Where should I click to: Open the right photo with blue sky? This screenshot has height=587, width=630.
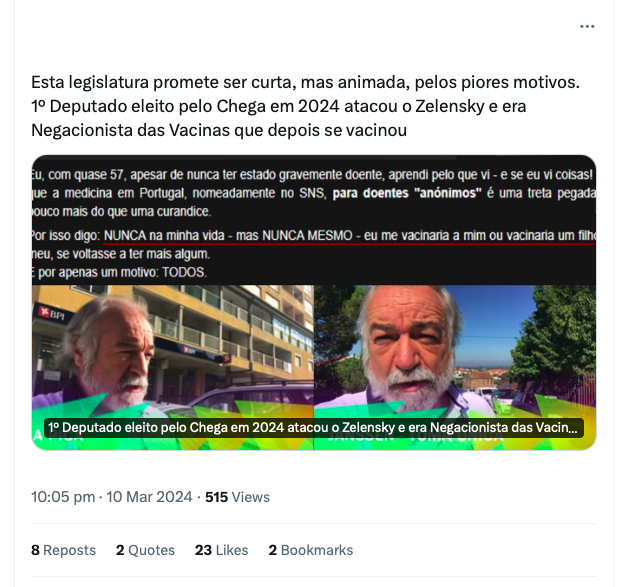click(x=455, y=367)
